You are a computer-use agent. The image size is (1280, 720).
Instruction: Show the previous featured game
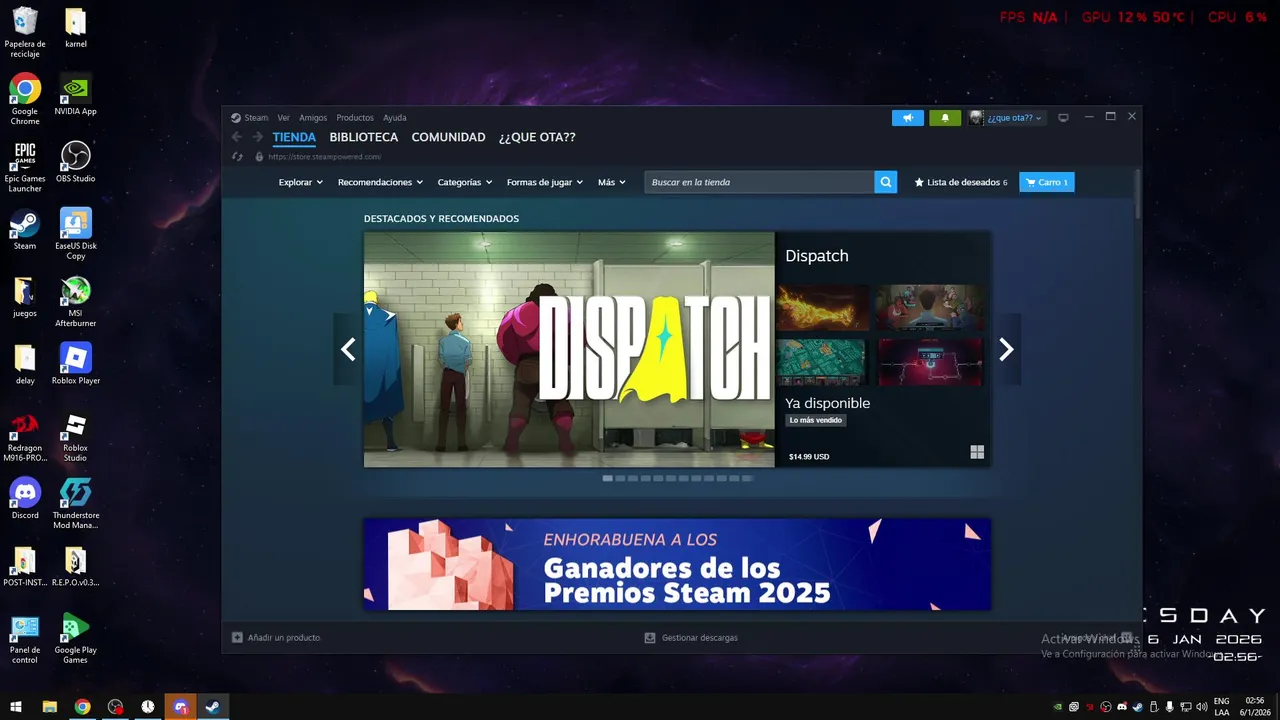[348, 349]
